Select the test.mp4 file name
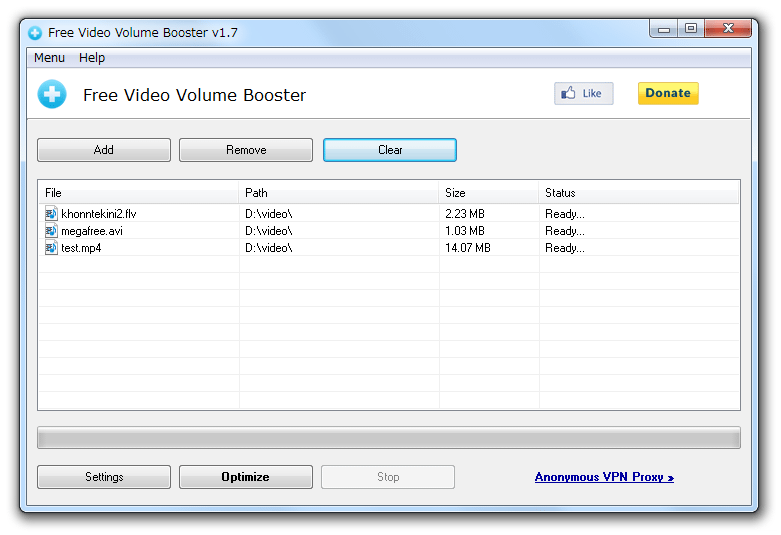The image size is (781, 535). click(81, 248)
